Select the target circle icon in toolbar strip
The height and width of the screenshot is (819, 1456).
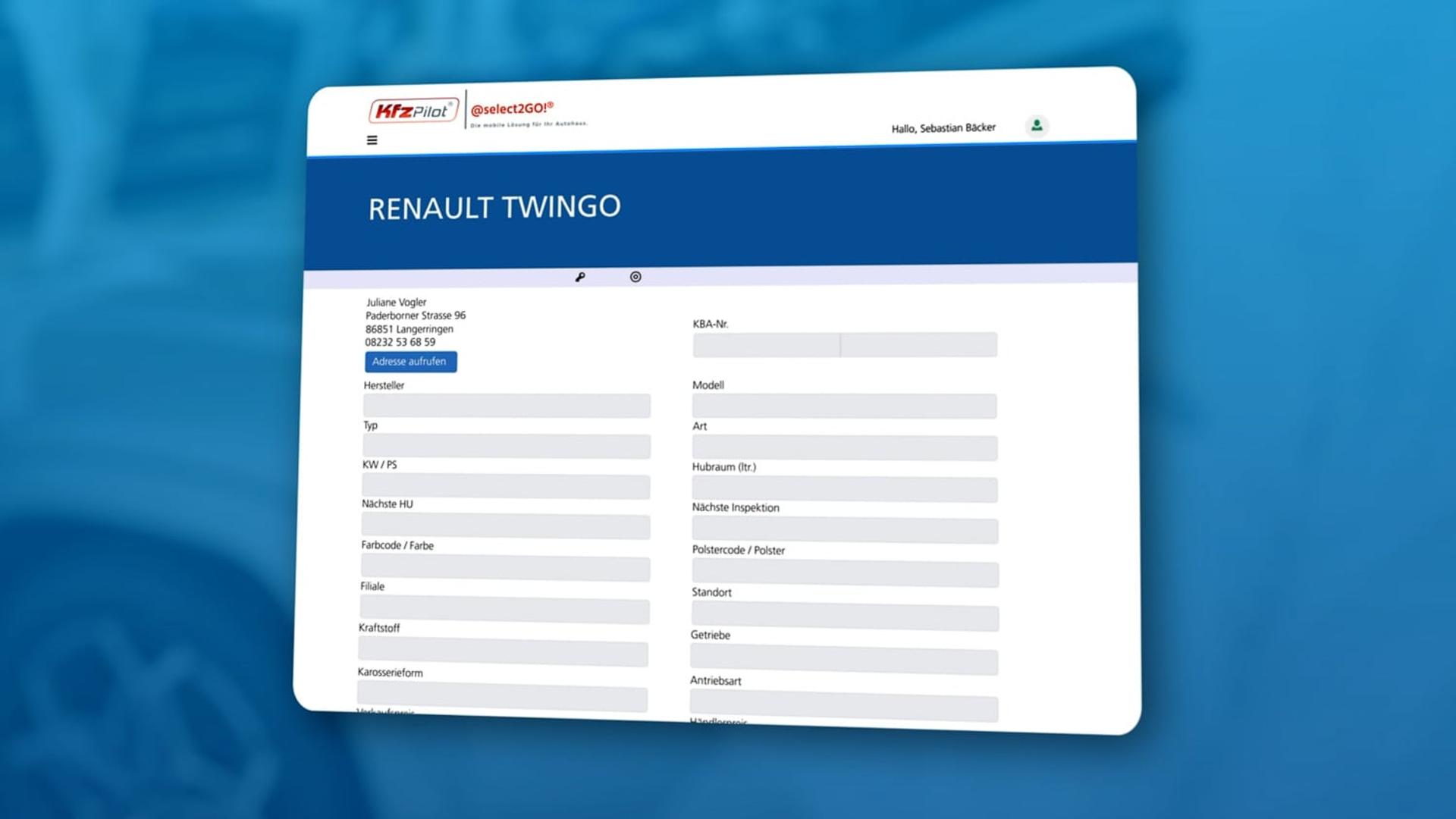point(635,277)
